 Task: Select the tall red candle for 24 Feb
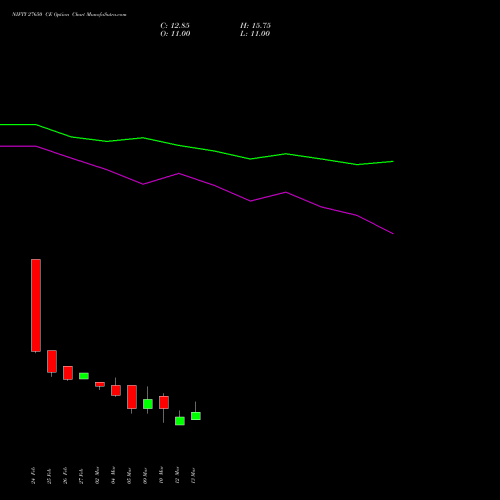coord(36,305)
